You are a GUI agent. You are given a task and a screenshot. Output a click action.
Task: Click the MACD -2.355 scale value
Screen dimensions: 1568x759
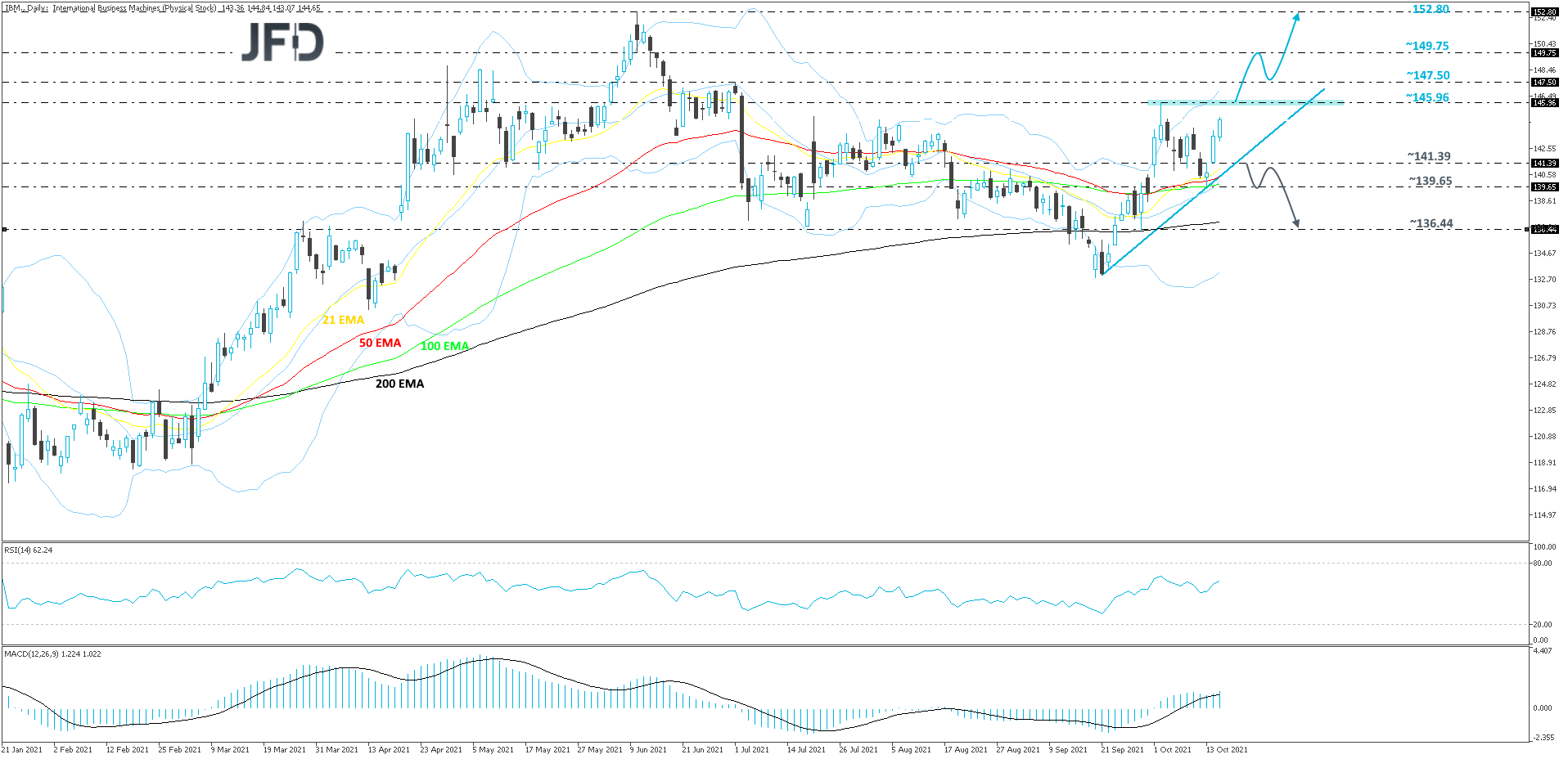point(1542,738)
